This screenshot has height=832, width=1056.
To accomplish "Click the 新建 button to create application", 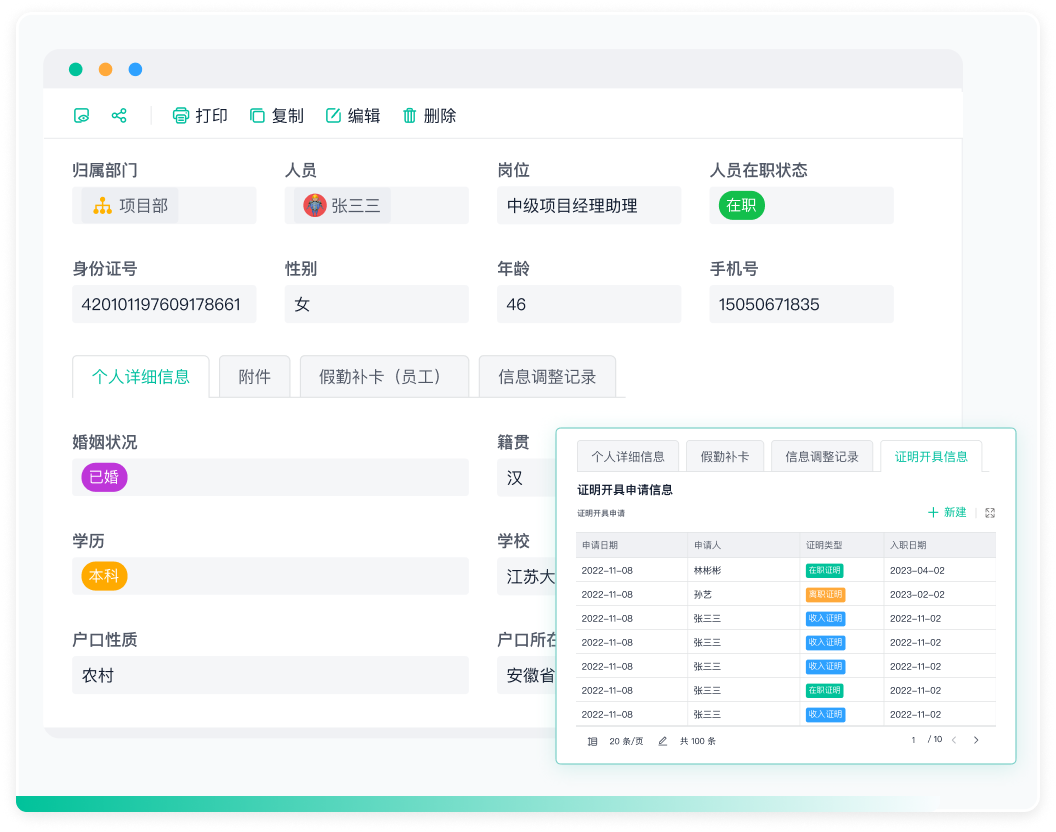I will [946, 512].
